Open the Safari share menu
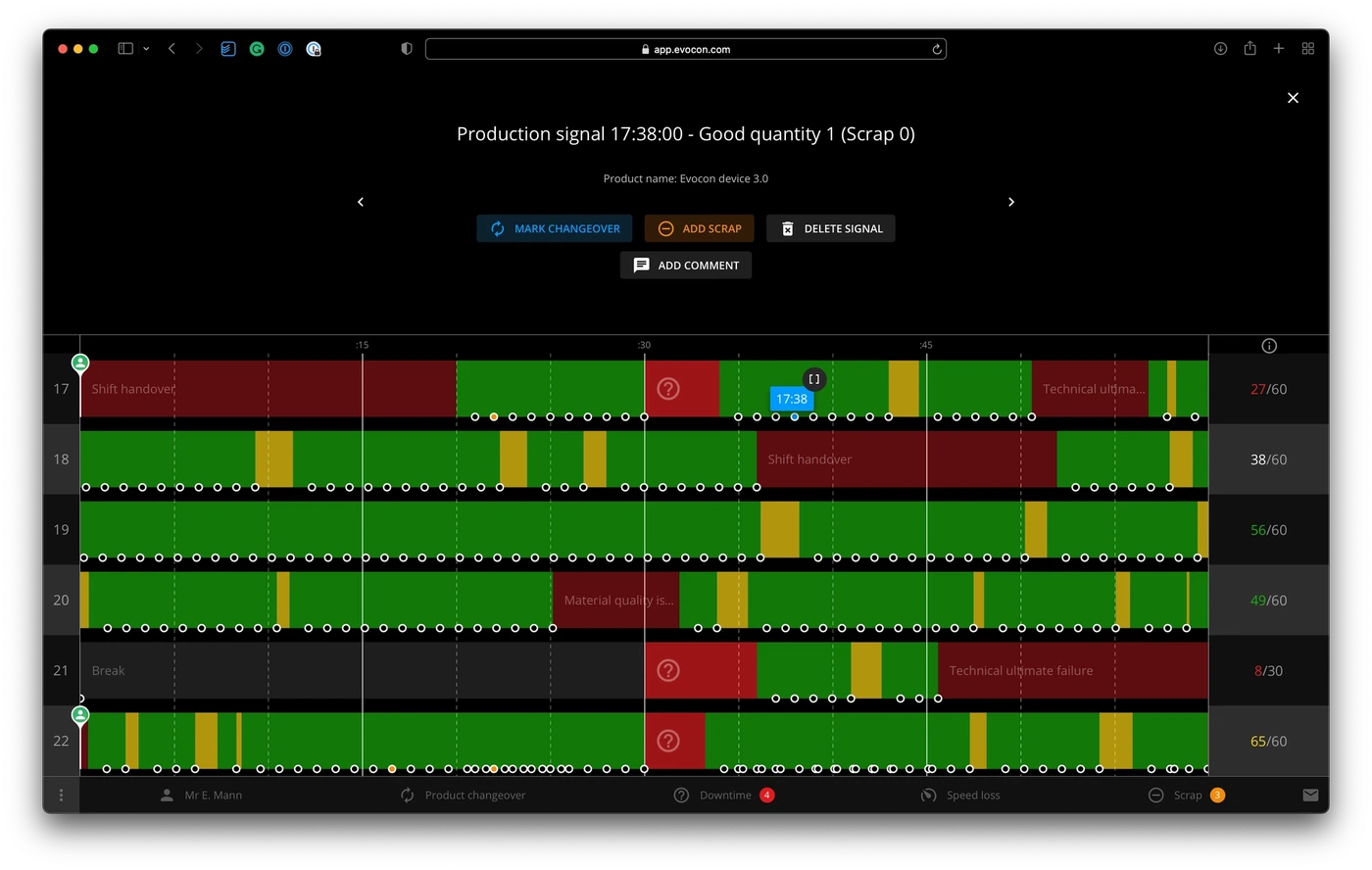Image resolution: width=1372 pixels, height=870 pixels. point(1249,48)
